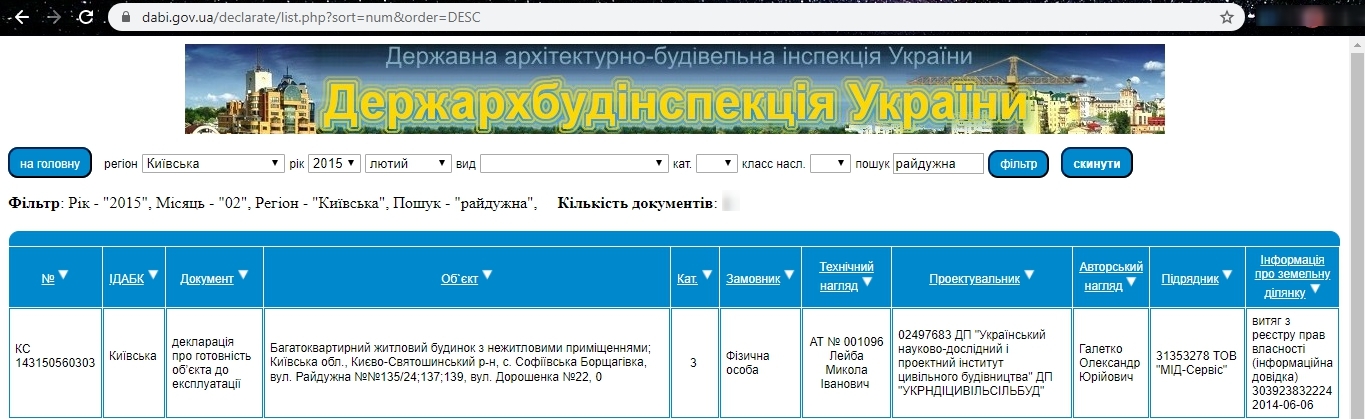Go back with browser back arrow
The width and height of the screenshot is (1365, 419).
pos(21,17)
